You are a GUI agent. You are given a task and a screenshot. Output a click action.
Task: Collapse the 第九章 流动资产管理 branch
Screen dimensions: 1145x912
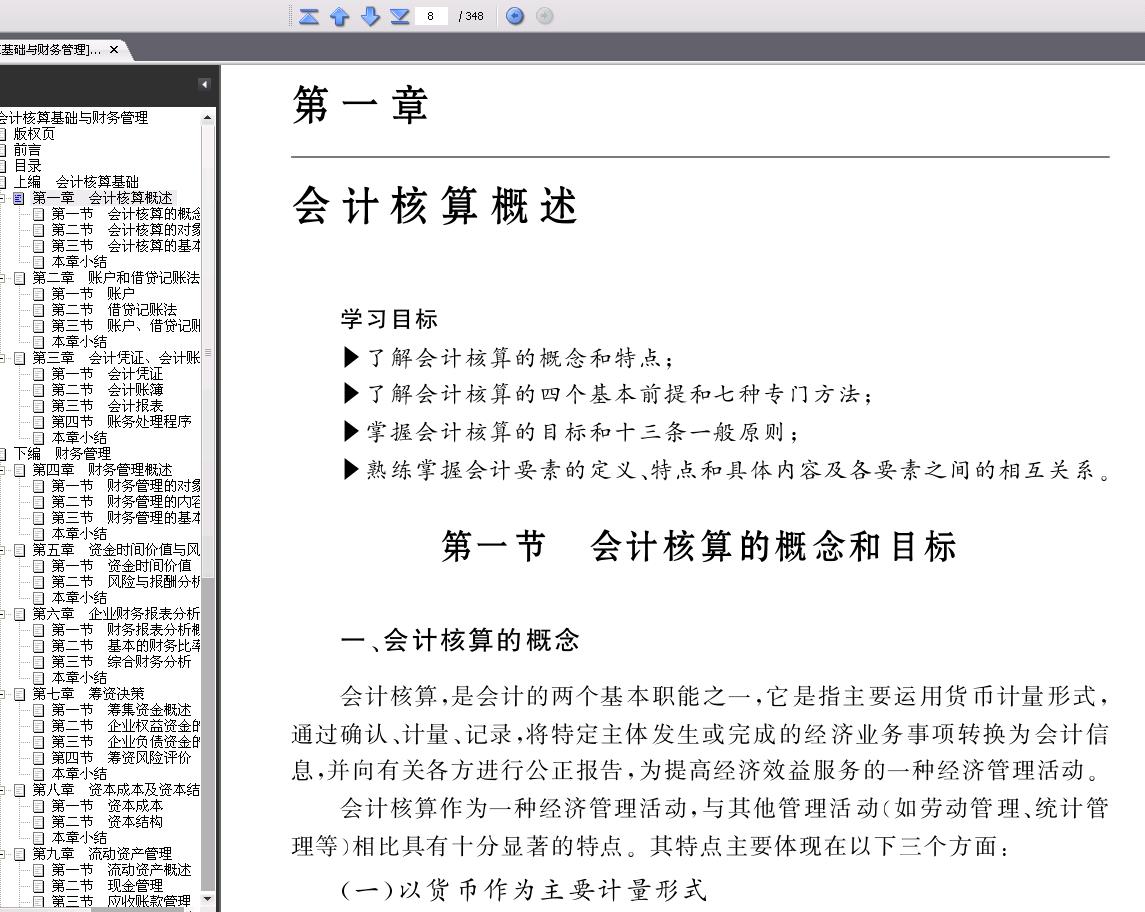[x=2, y=854]
